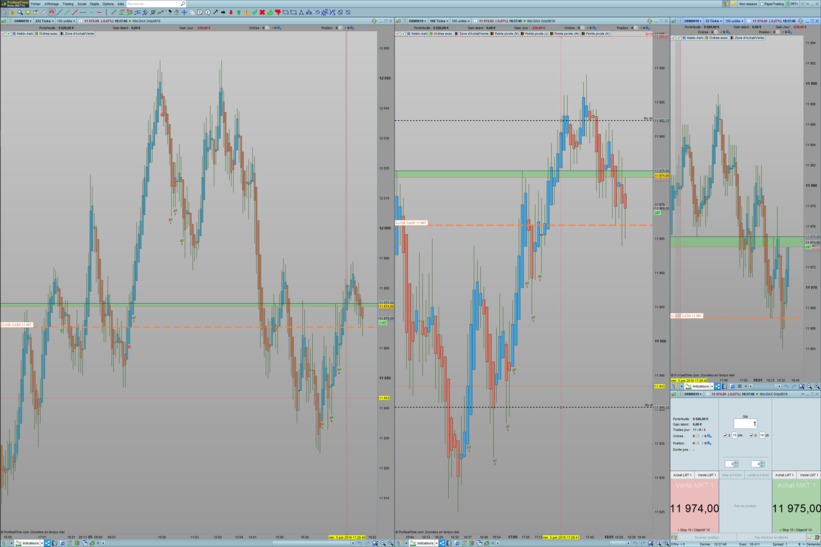
Task: Open instrument dropdown in right chart
Action: coord(692,21)
